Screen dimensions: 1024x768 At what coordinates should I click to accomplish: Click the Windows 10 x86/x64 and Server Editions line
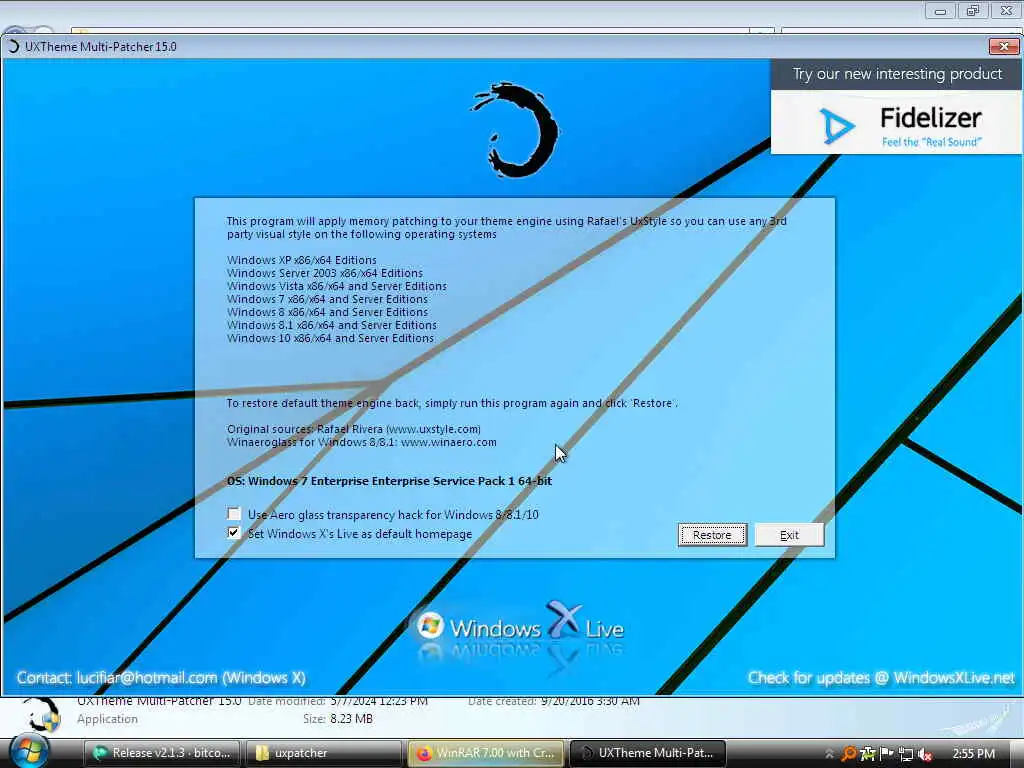coord(330,338)
